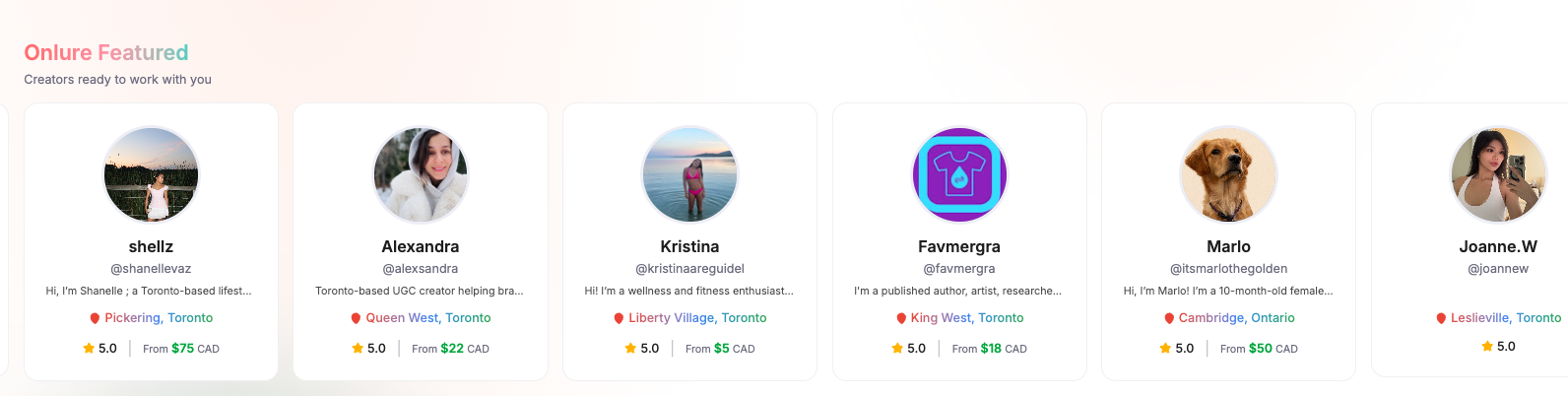Open Alexandra's profile picture
This screenshot has width=1568, height=396.
421,174
